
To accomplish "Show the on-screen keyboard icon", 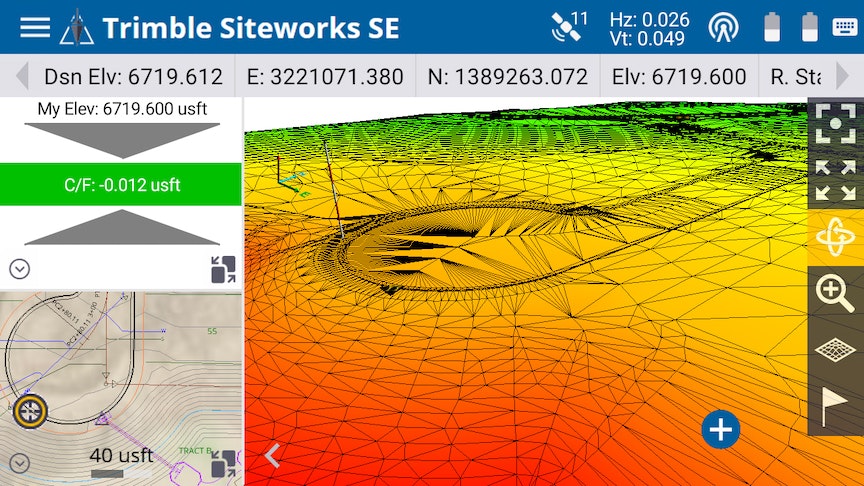I will (x=844, y=27).
